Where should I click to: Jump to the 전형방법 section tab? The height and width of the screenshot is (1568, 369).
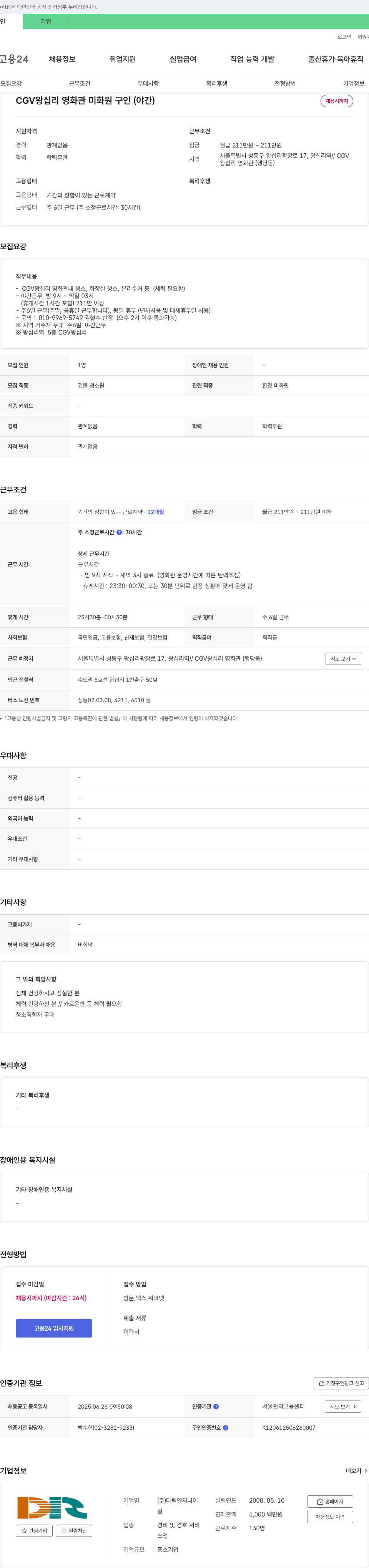(x=285, y=83)
